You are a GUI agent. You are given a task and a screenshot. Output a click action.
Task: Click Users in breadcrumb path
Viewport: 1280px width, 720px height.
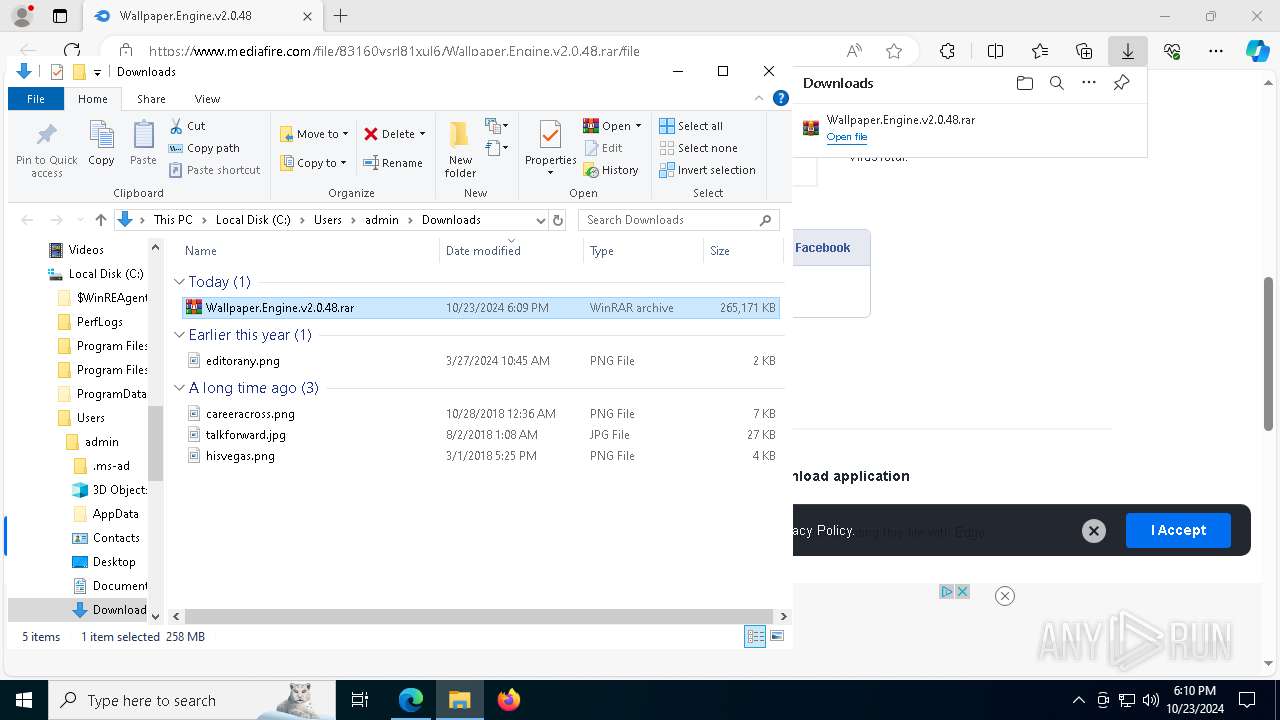pos(328,220)
